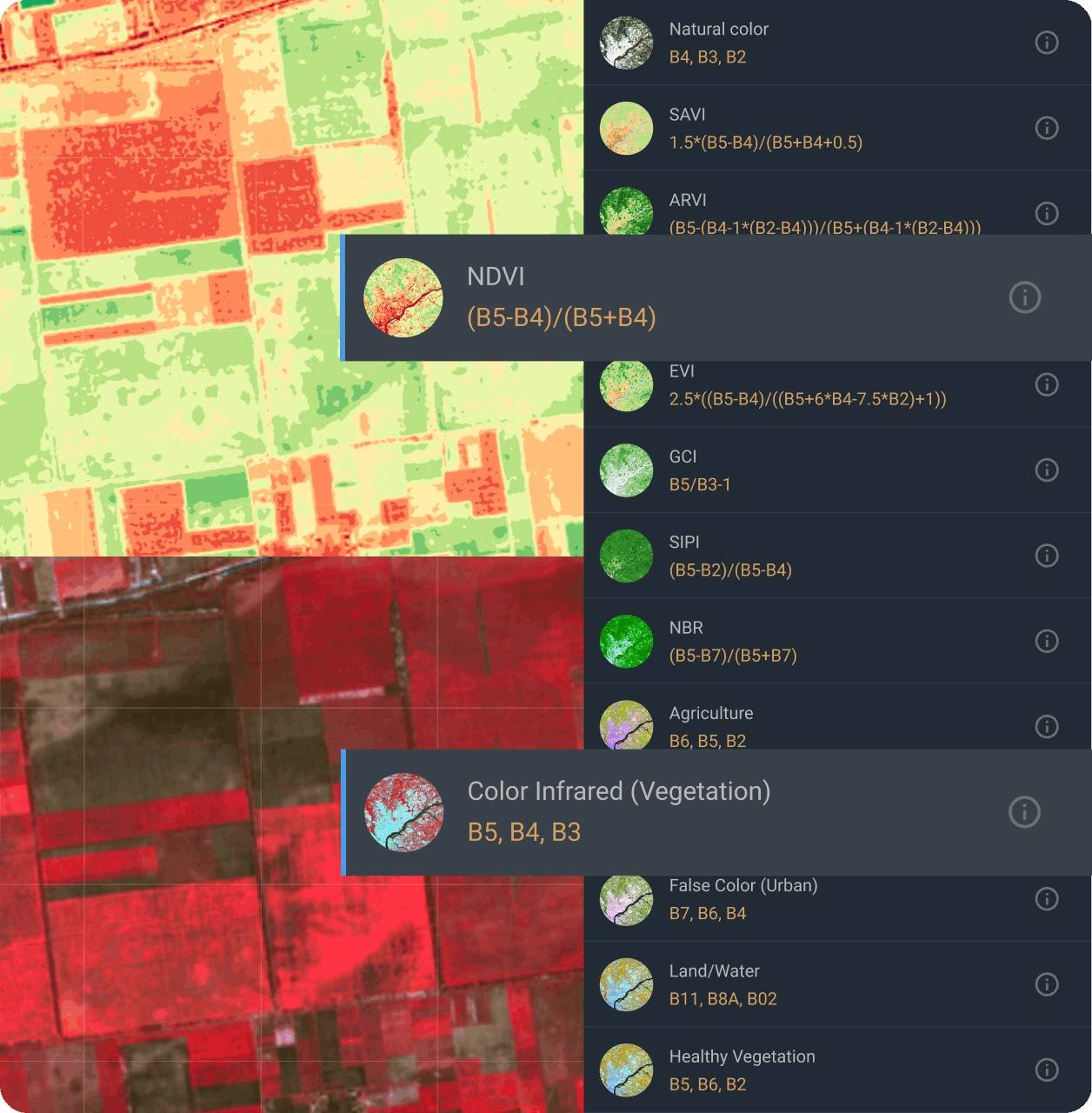The image size is (1092, 1113).
Task: Click the info icon for EVI
Action: click(x=1047, y=384)
